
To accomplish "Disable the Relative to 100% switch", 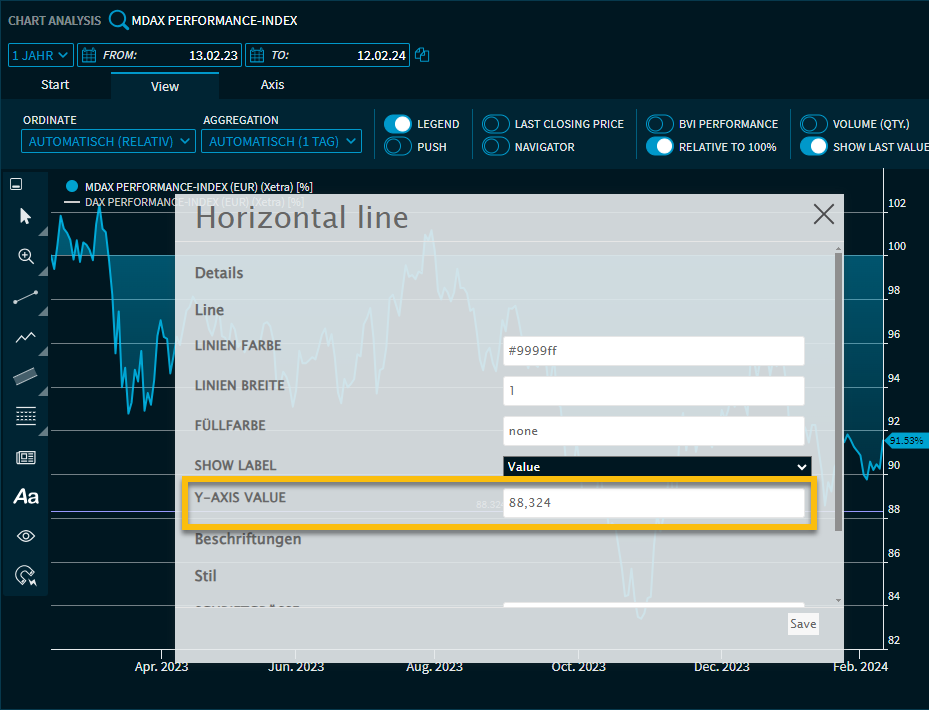I will (x=660, y=147).
